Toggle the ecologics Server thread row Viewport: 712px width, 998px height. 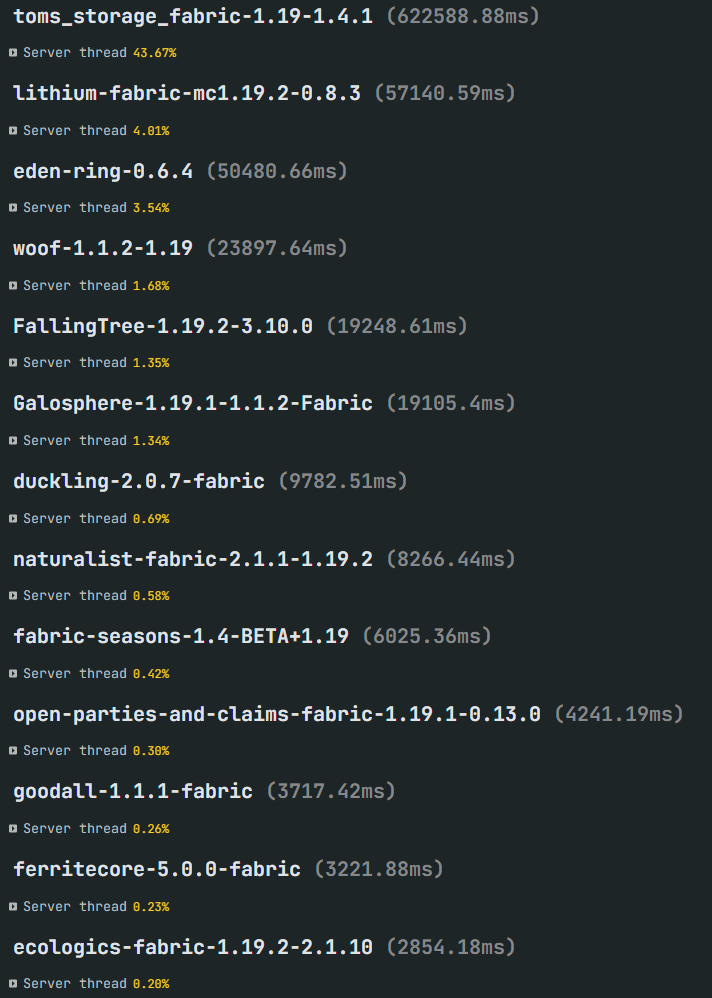tap(13, 983)
